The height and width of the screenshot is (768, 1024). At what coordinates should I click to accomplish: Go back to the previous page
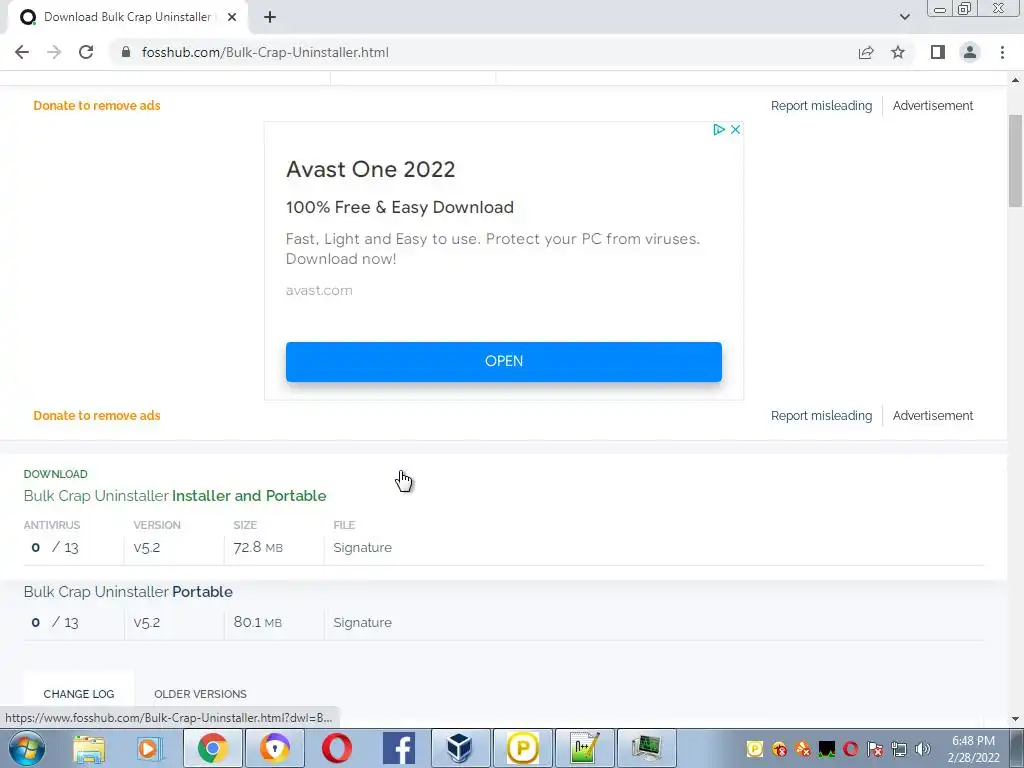[x=22, y=52]
